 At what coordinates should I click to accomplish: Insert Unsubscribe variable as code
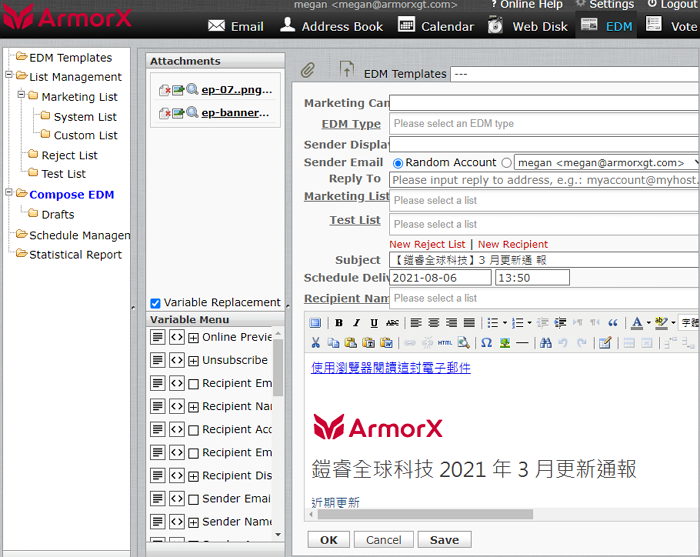176,360
